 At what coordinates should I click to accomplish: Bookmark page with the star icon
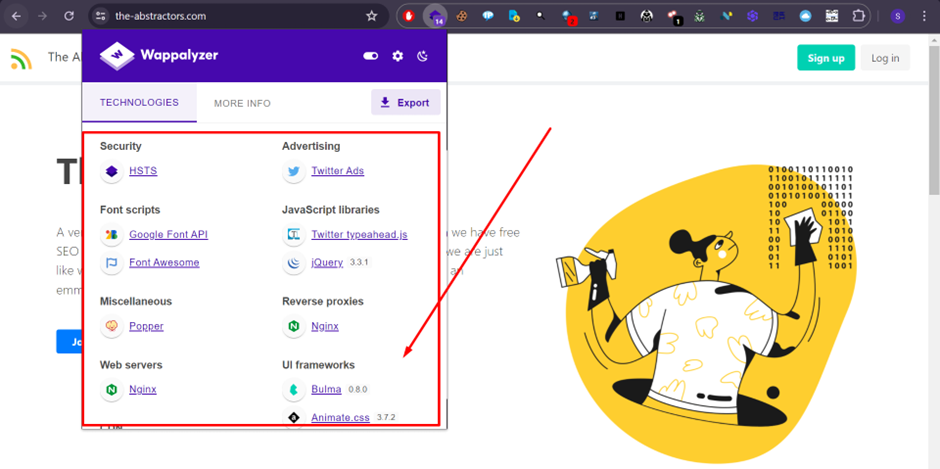[372, 16]
